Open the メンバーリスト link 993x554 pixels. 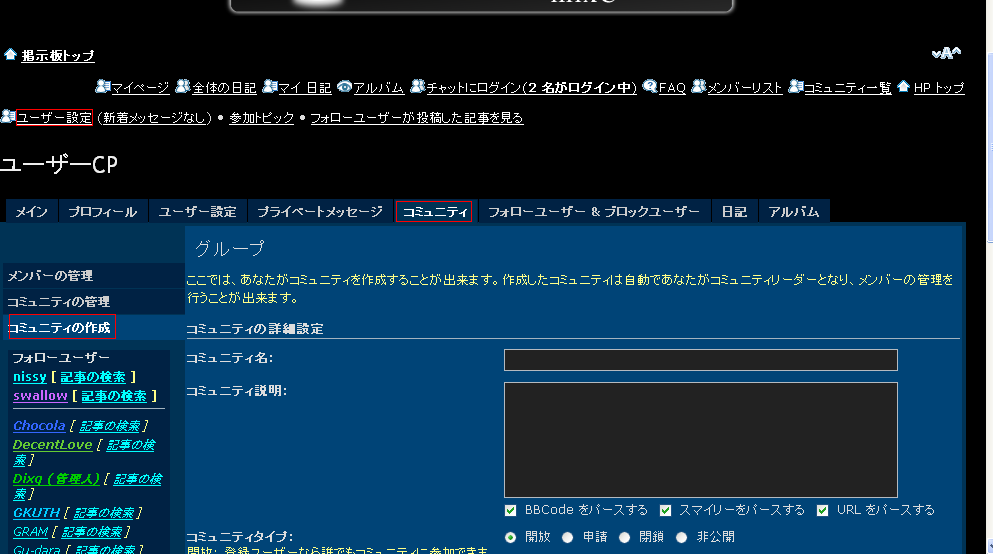[745, 87]
